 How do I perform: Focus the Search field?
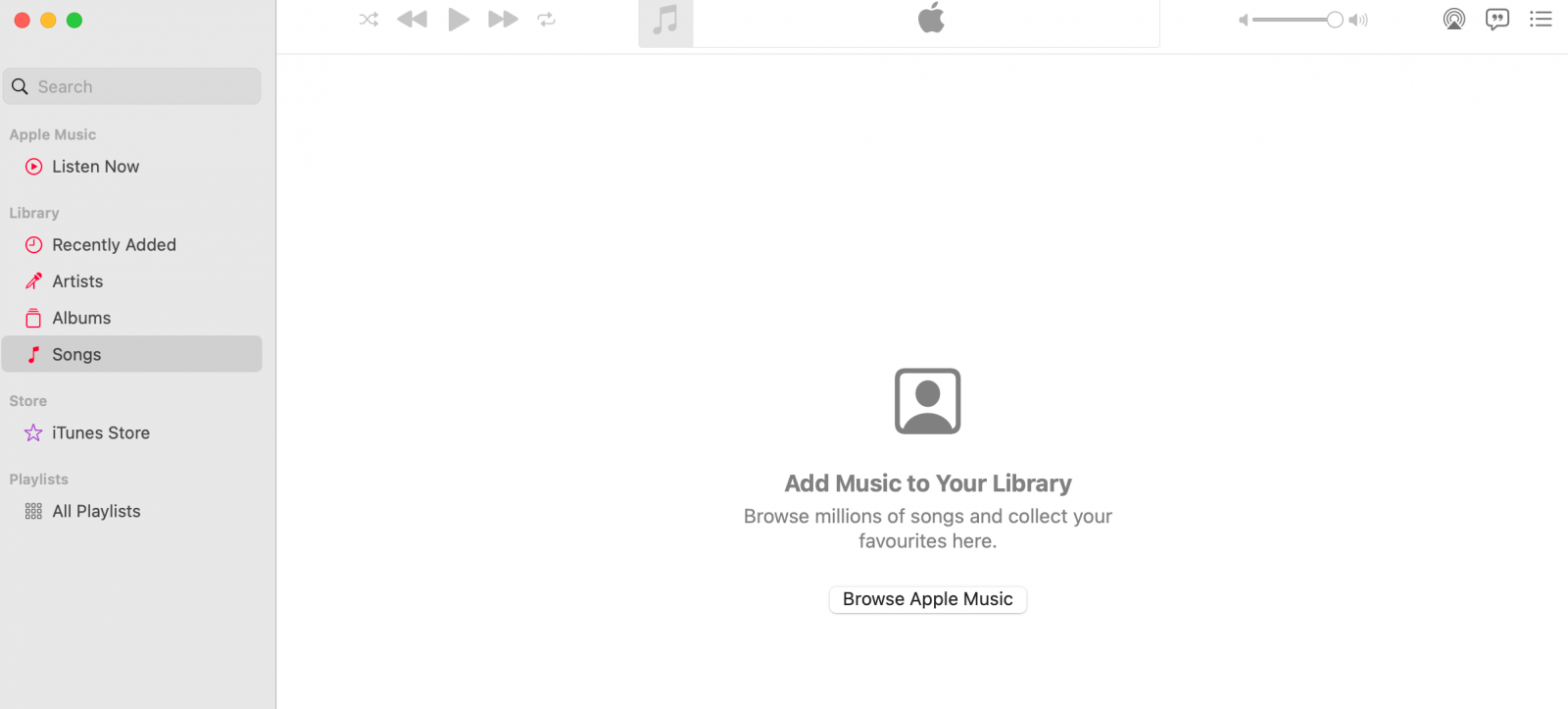[132, 86]
